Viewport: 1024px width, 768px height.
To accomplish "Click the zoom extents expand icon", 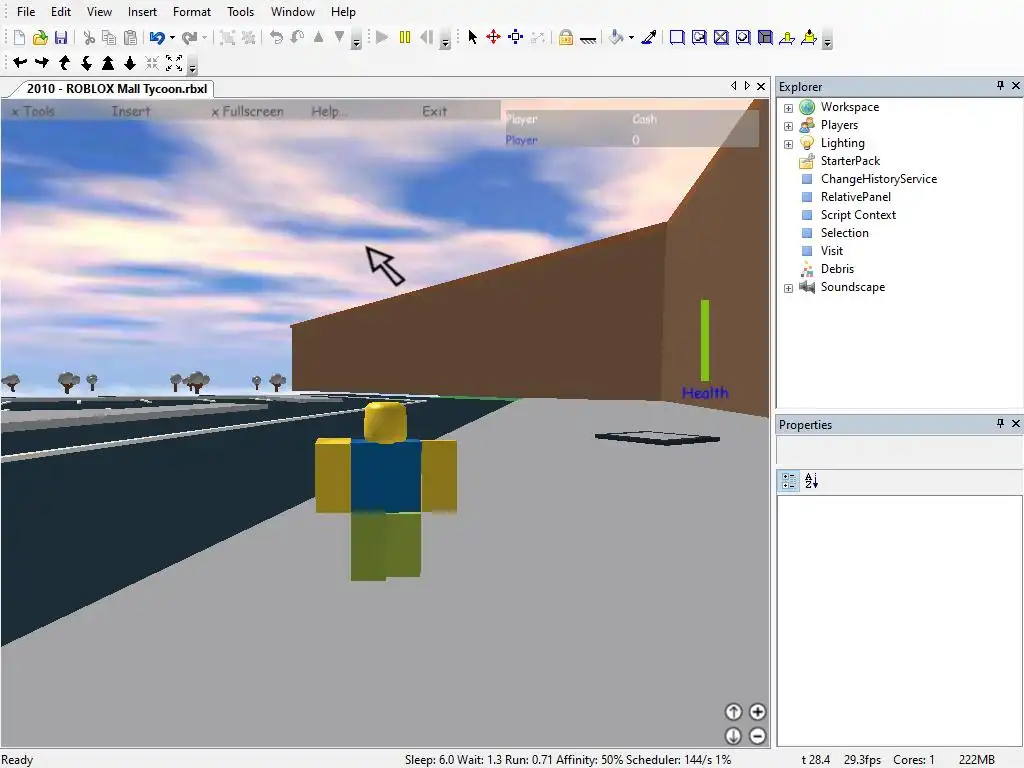I will click(174, 63).
